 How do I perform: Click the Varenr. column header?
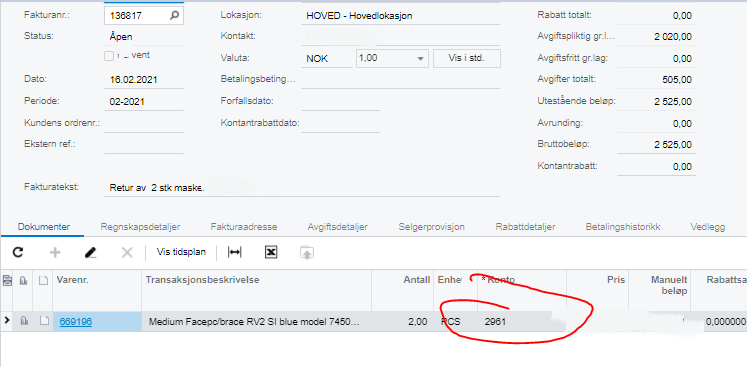[97, 290]
